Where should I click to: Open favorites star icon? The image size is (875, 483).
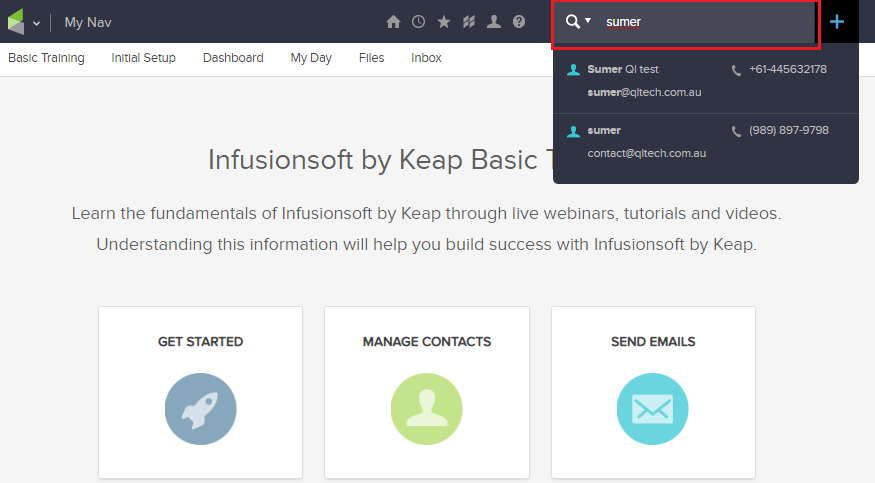click(444, 22)
